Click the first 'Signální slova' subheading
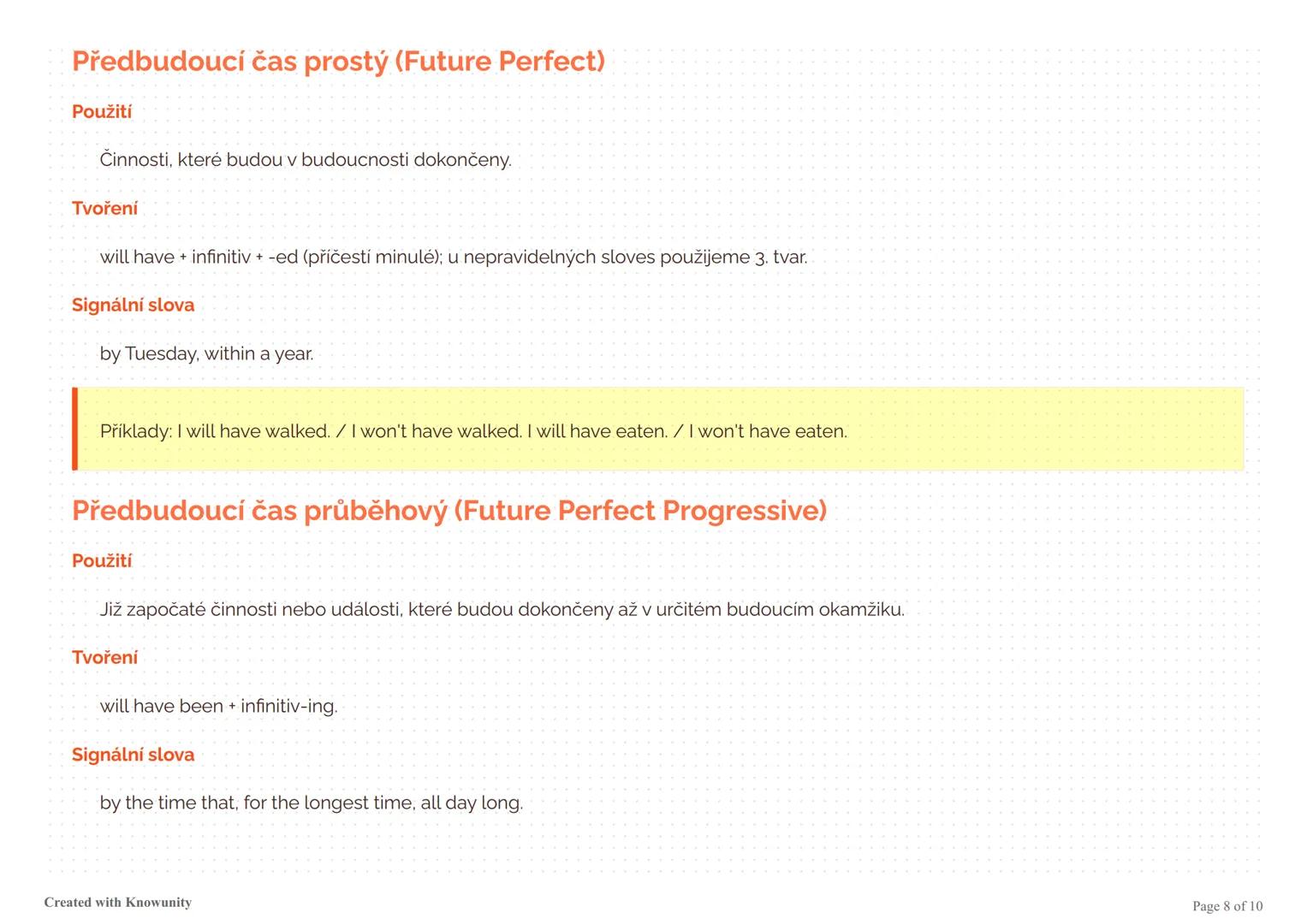 (133, 305)
